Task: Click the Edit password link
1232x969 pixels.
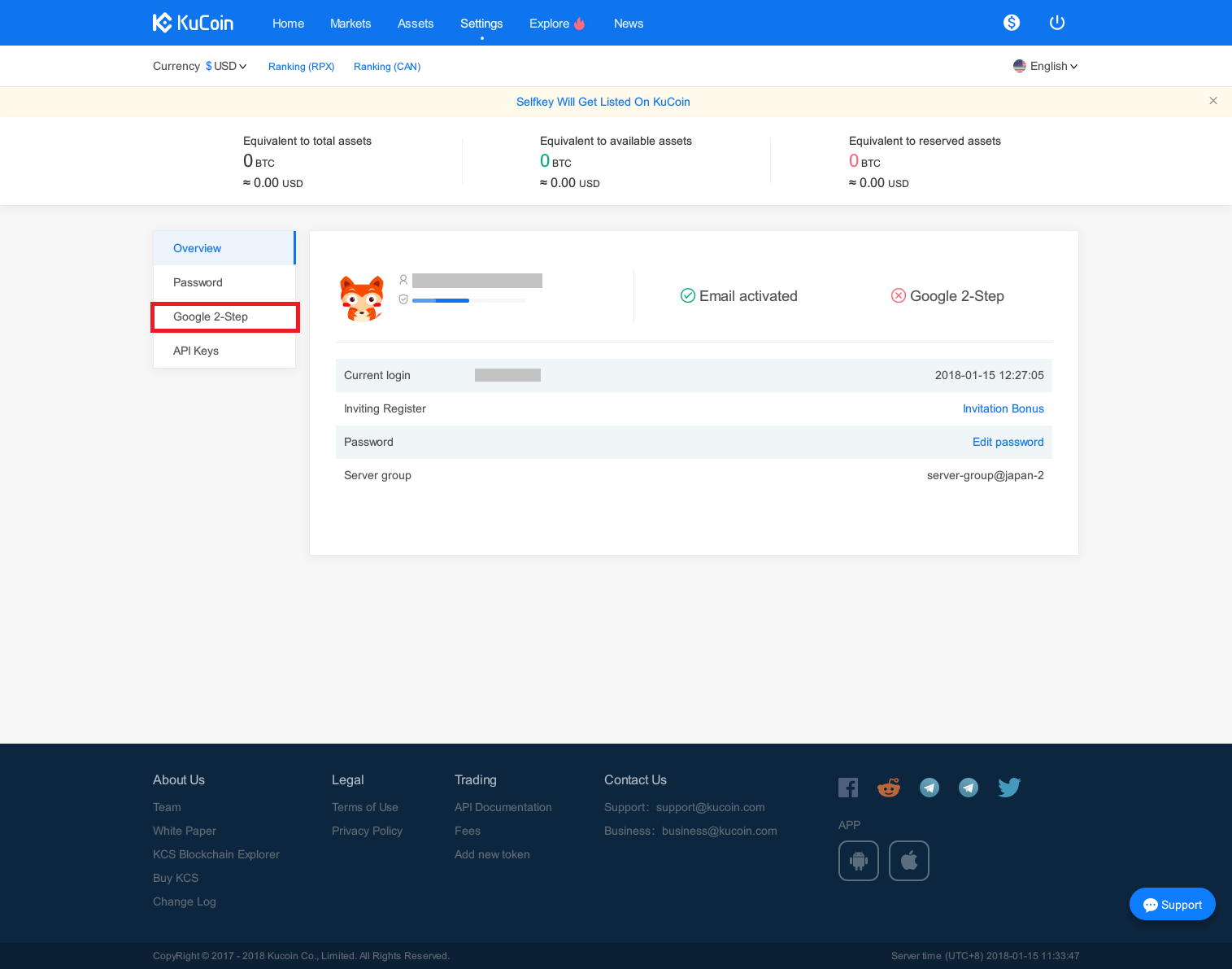Action: click(1008, 442)
